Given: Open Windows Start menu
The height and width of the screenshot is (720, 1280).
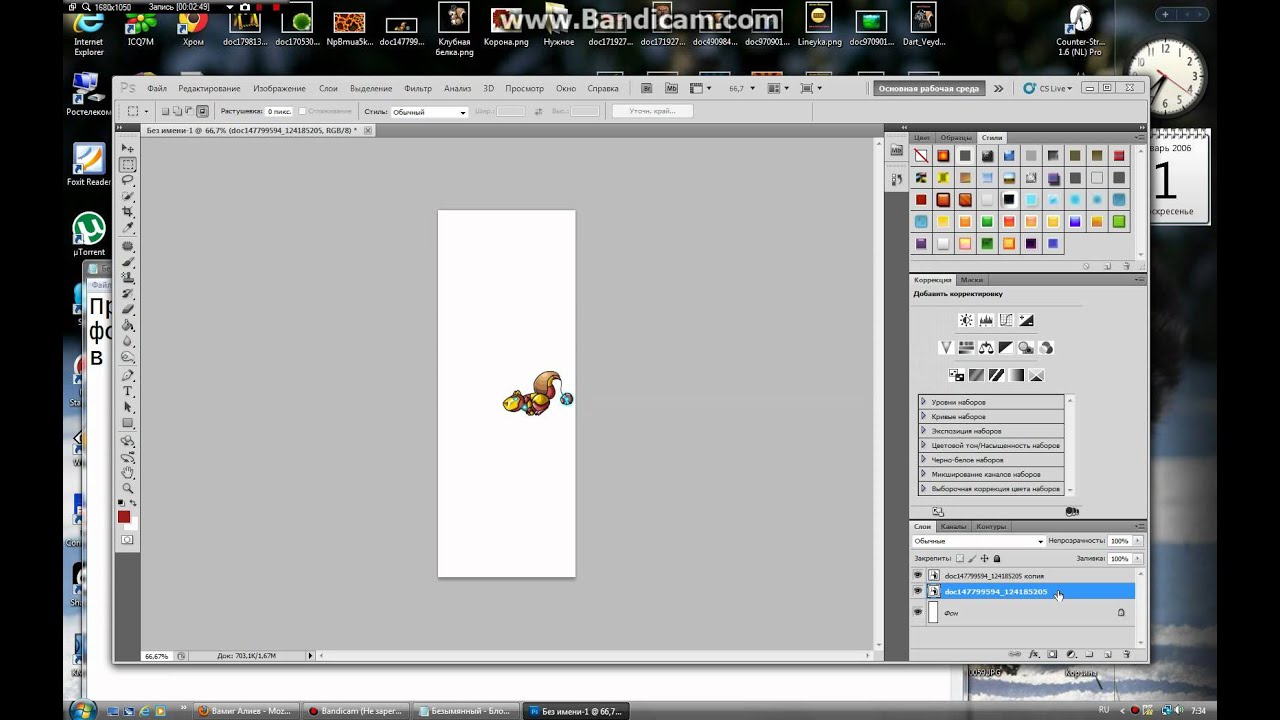Looking at the screenshot, I should coord(83,710).
